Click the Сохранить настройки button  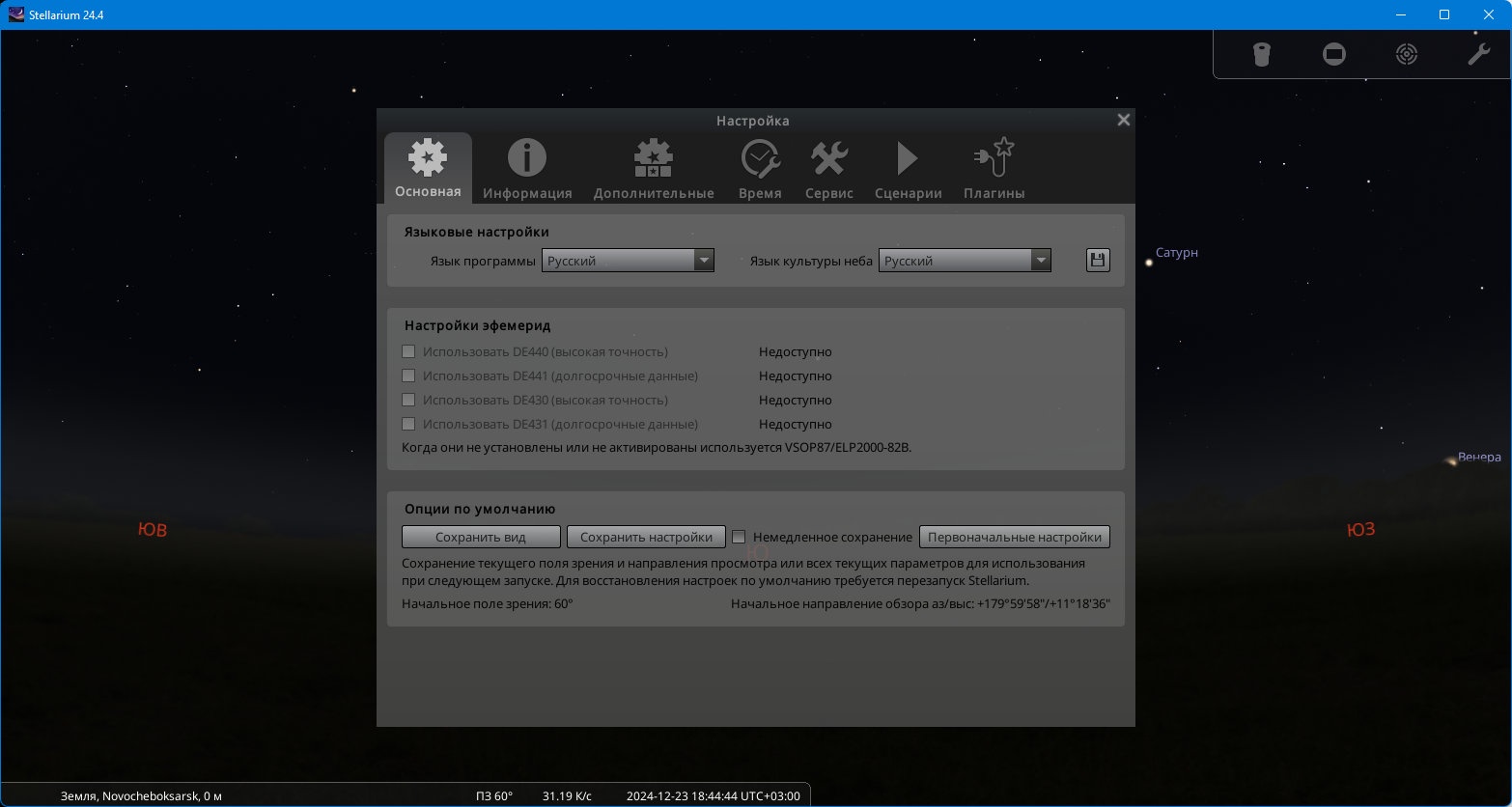click(646, 537)
